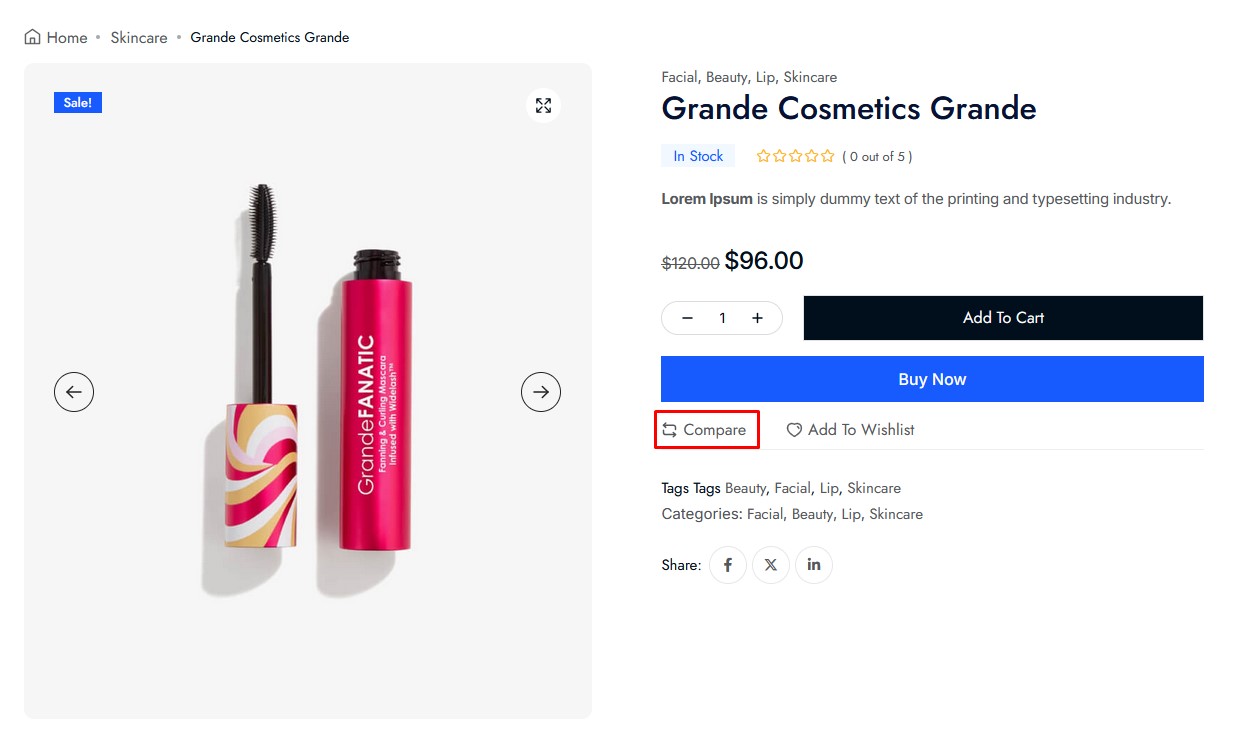Click the Facial category above title
The height and width of the screenshot is (736, 1243).
pos(679,77)
